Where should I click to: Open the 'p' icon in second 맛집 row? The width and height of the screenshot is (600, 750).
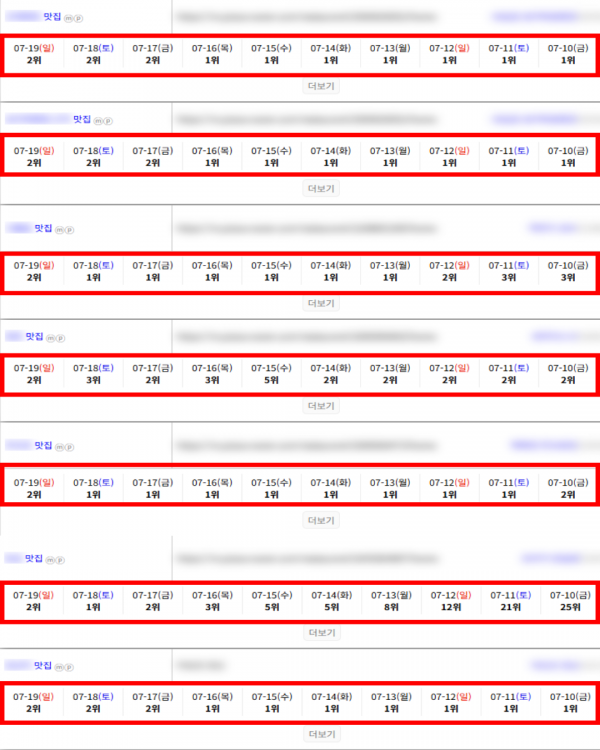click(x=108, y=121)
